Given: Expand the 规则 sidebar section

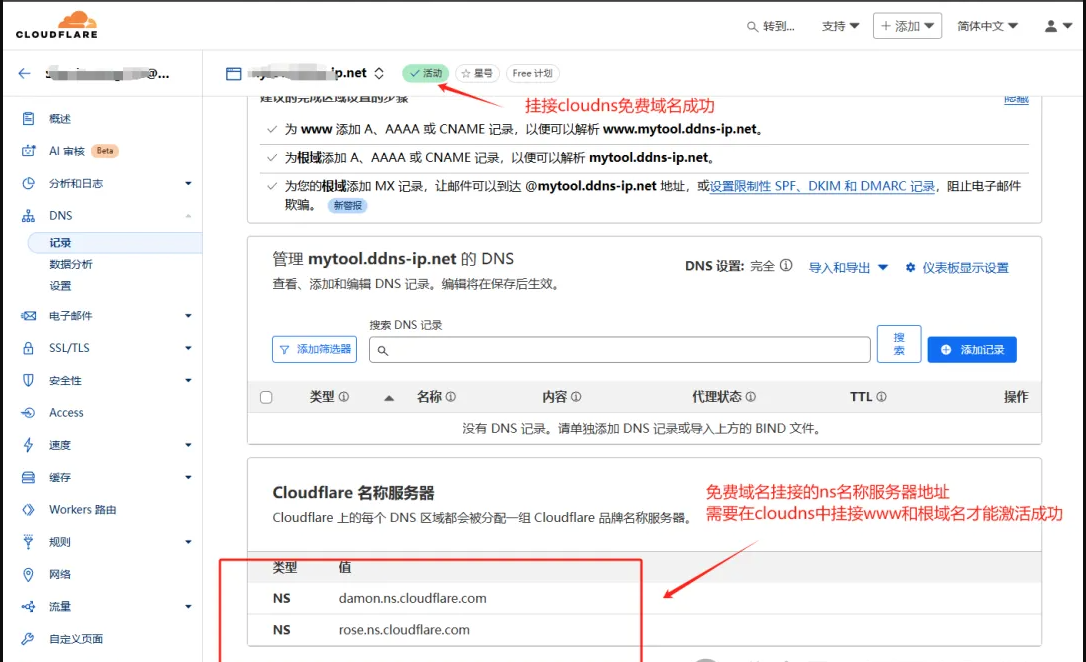Looking at the screenshot, I should click(188, 542).
